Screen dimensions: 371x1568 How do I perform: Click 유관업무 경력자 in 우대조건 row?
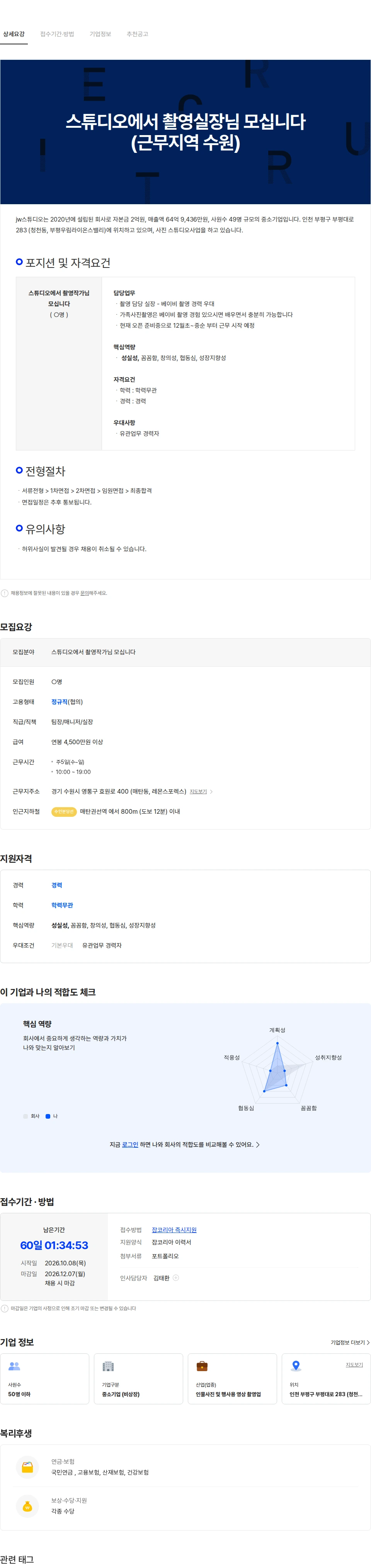pyautogui.click(x=102, y=945)
